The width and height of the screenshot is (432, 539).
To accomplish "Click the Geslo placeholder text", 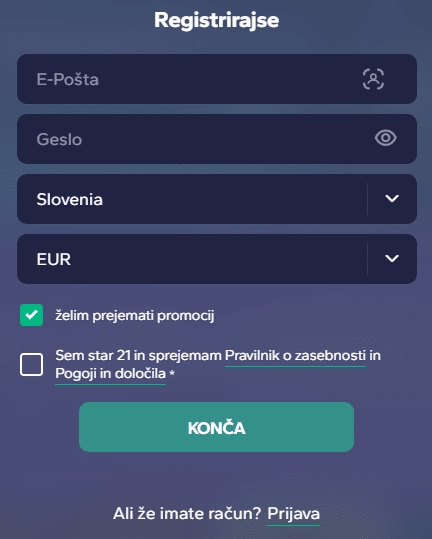I will pos(59,140).
